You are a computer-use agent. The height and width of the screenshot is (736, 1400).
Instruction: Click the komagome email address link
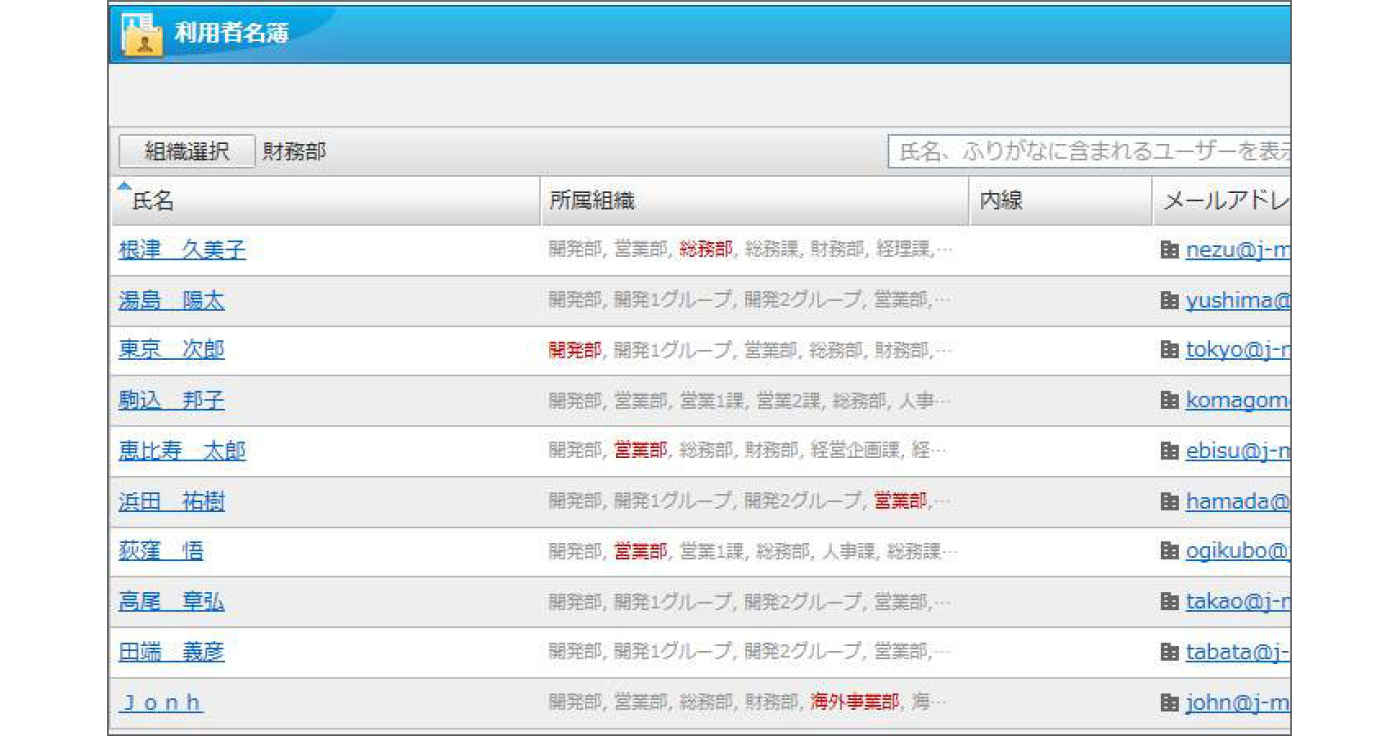pos(1238,400)
